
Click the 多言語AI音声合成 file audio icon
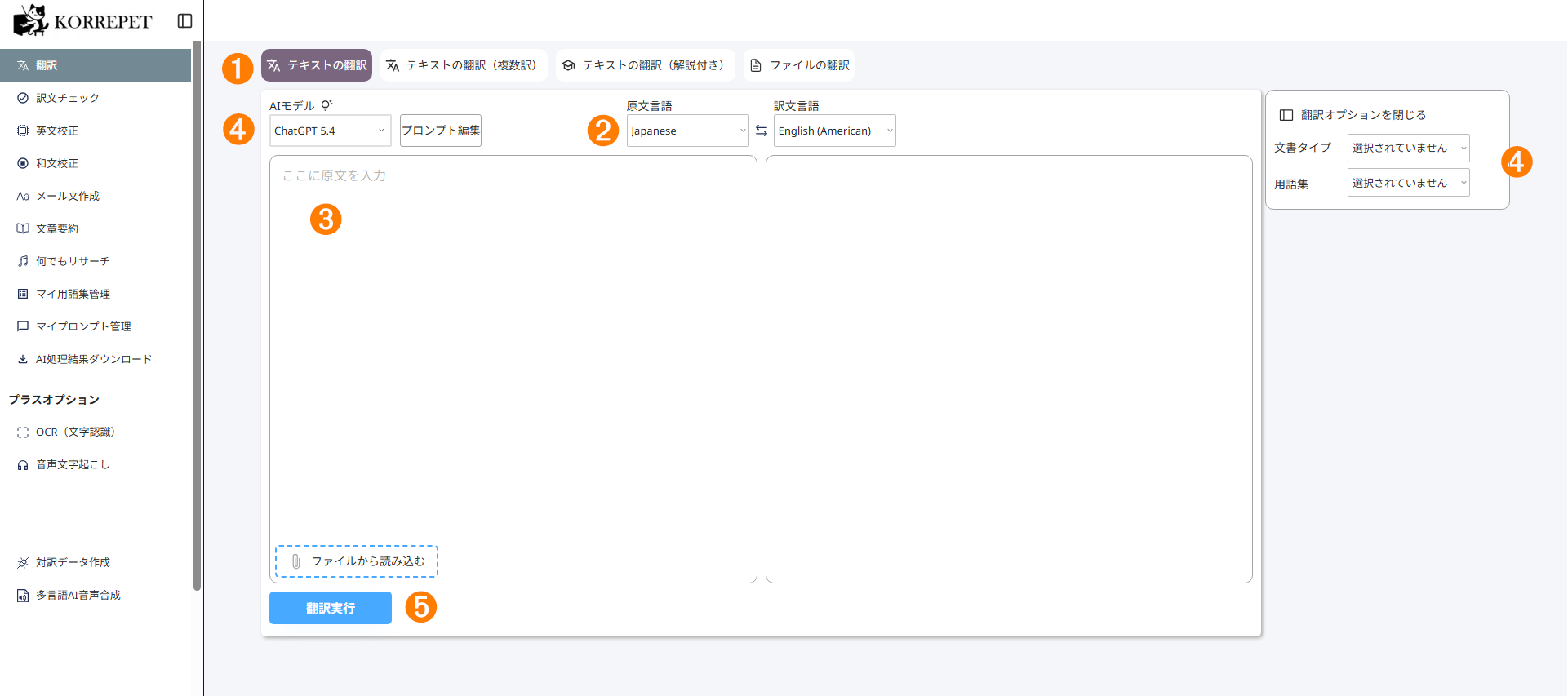tap(23, 596)
